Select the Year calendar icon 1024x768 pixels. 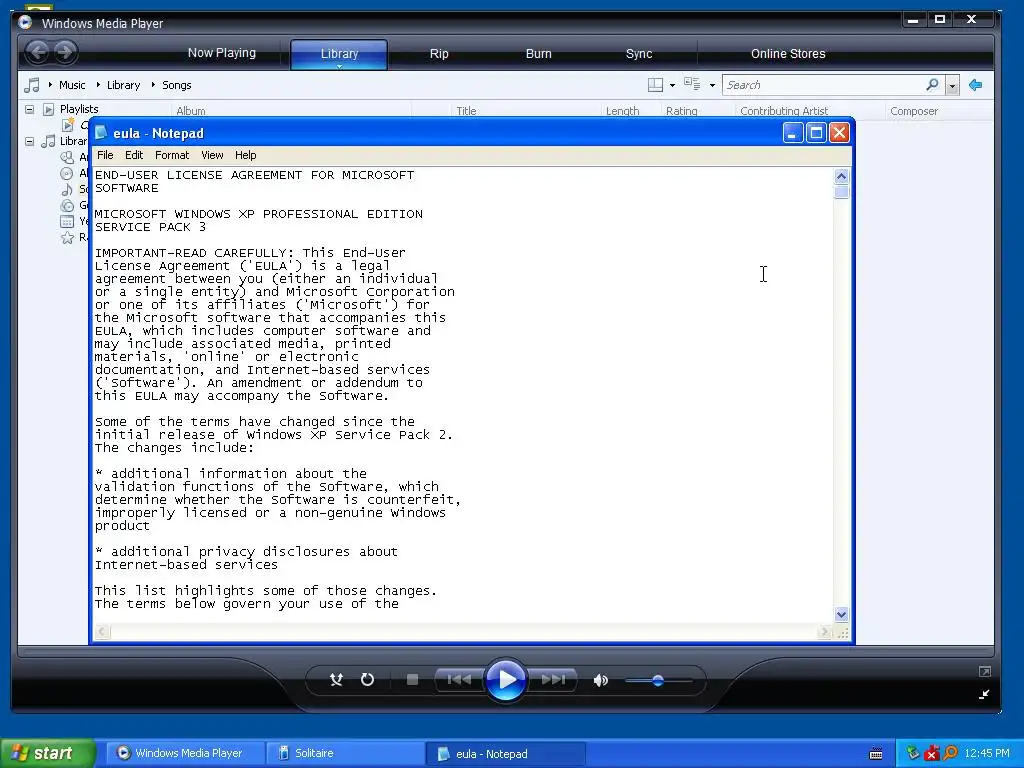click(x=67, y=221)
